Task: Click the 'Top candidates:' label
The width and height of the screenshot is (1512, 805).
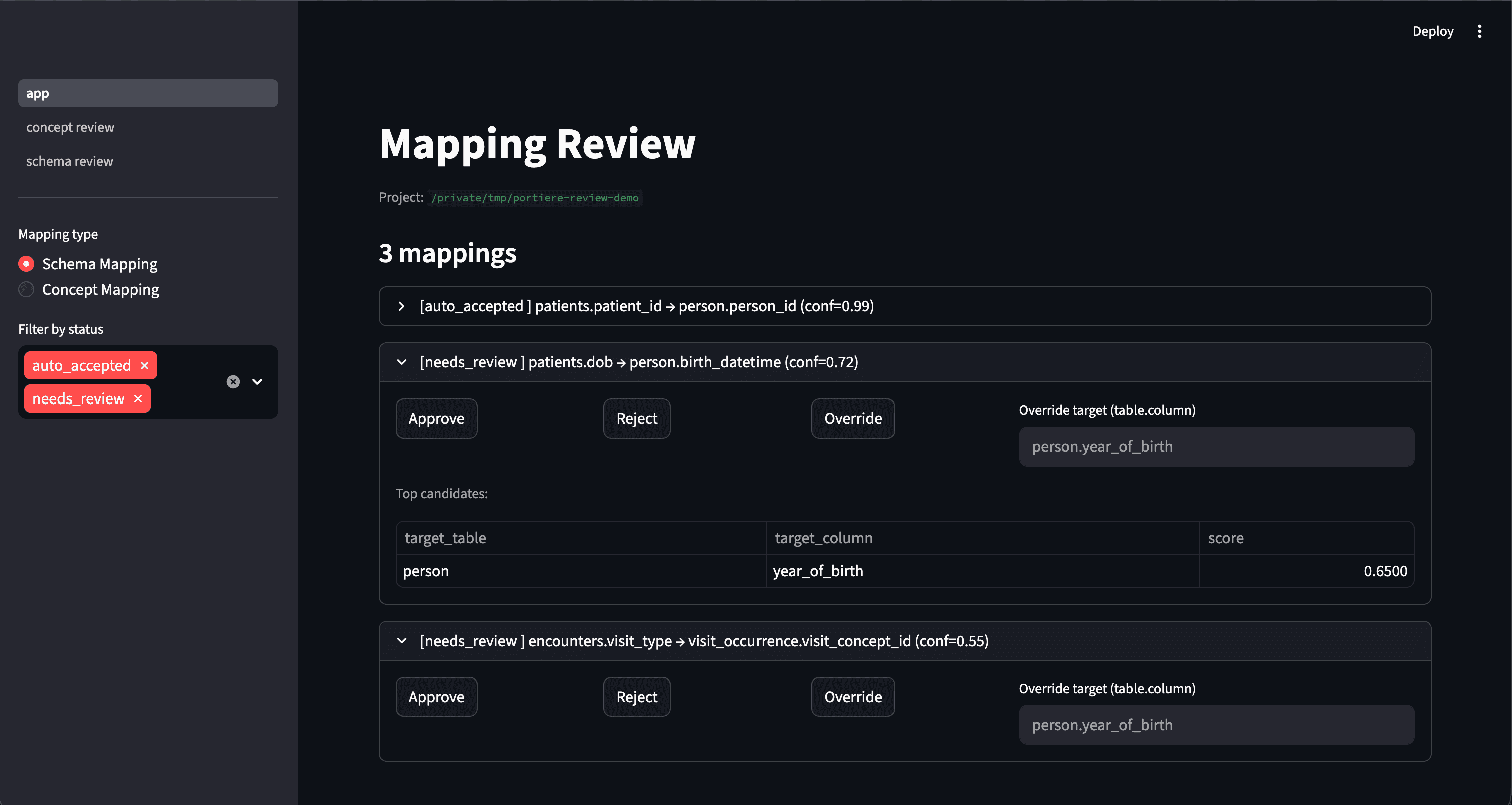Action: point(442,494)
